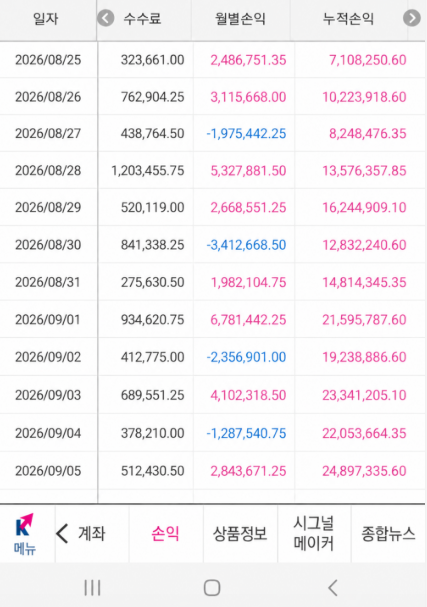Tap the Android home button
The height and width of the screenshot is (607, 427).
coord(212,588)
